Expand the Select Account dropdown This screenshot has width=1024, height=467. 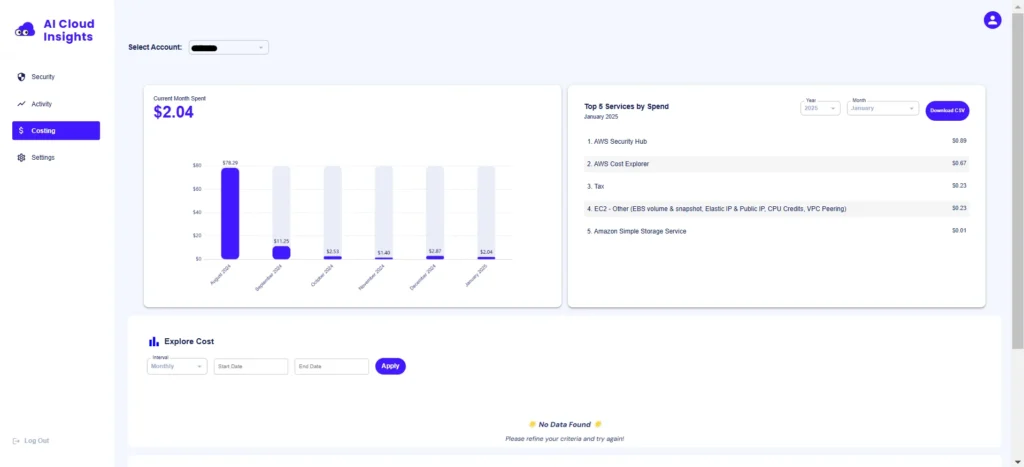pos(228,47)
